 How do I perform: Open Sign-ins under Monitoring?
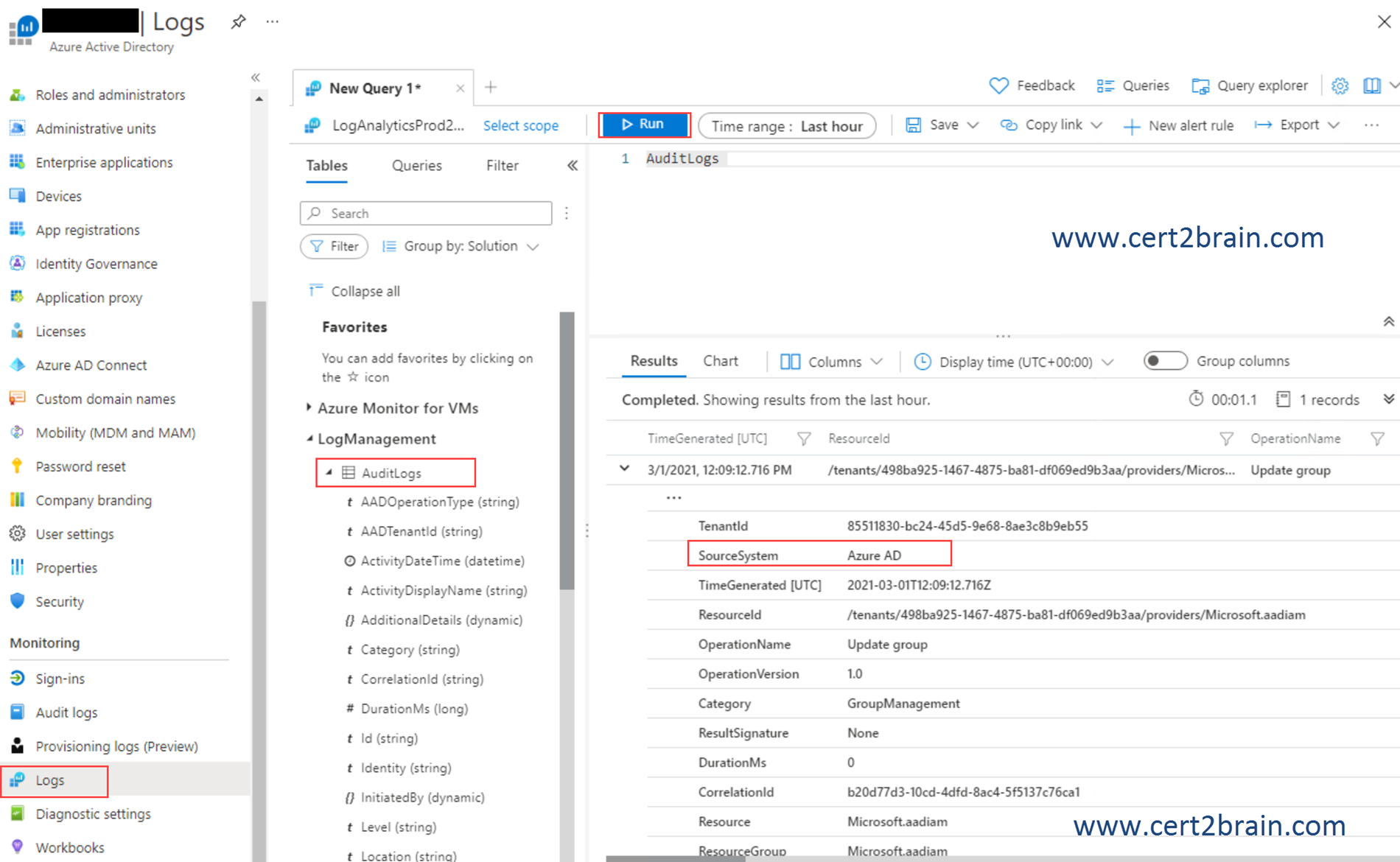click(x=60, y=679)
